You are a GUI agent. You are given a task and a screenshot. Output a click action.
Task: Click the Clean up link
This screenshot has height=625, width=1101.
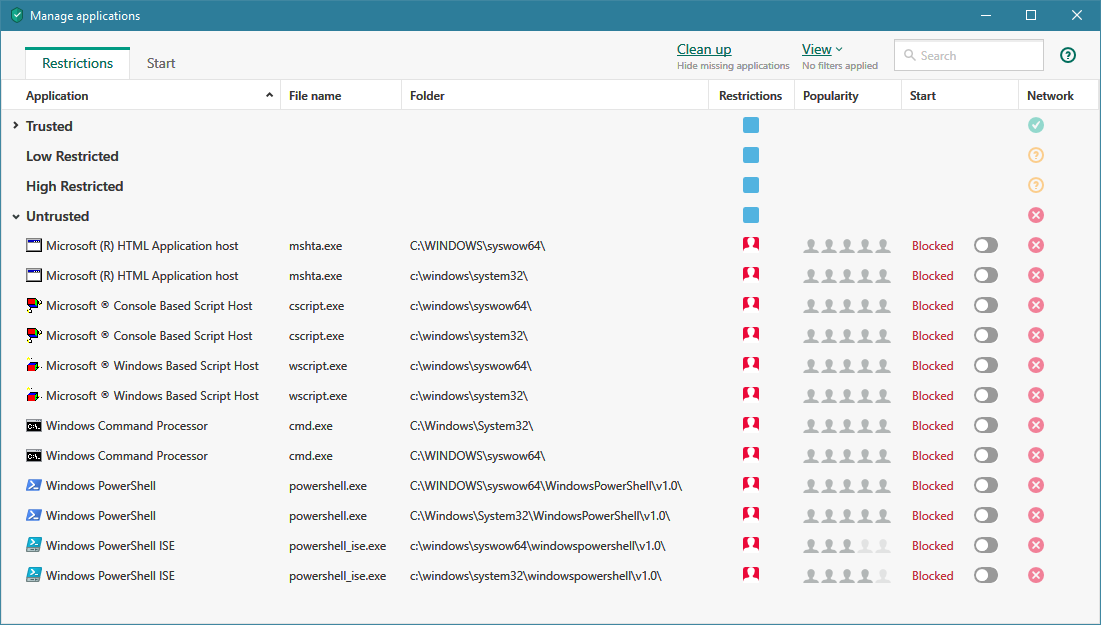(x=704, y=49)
